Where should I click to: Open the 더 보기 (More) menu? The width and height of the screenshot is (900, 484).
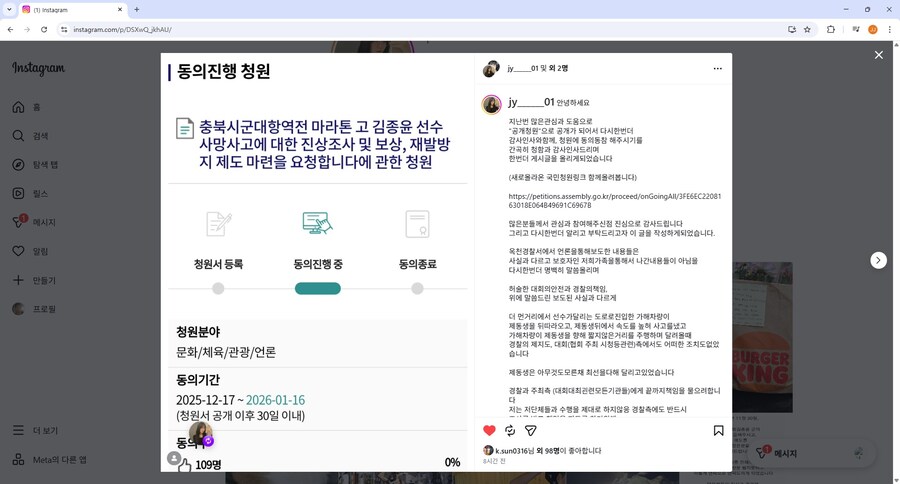(x=35, y=430)
